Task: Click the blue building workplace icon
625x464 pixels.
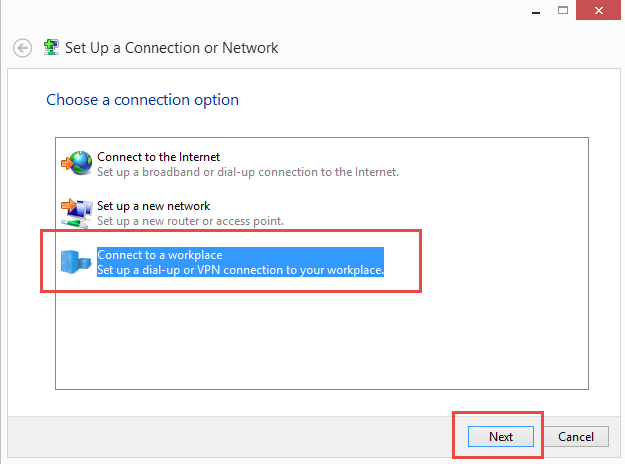Action: 76,262
